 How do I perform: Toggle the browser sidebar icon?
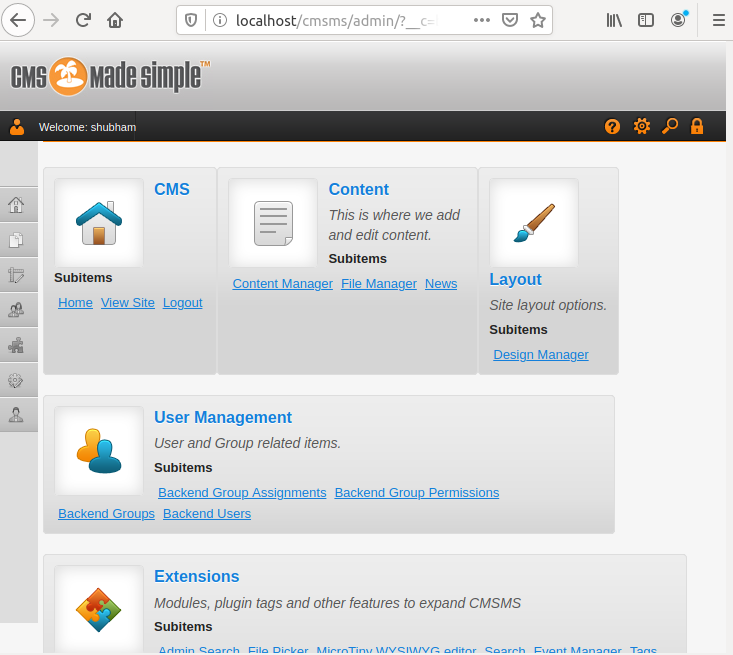[646, 20]
